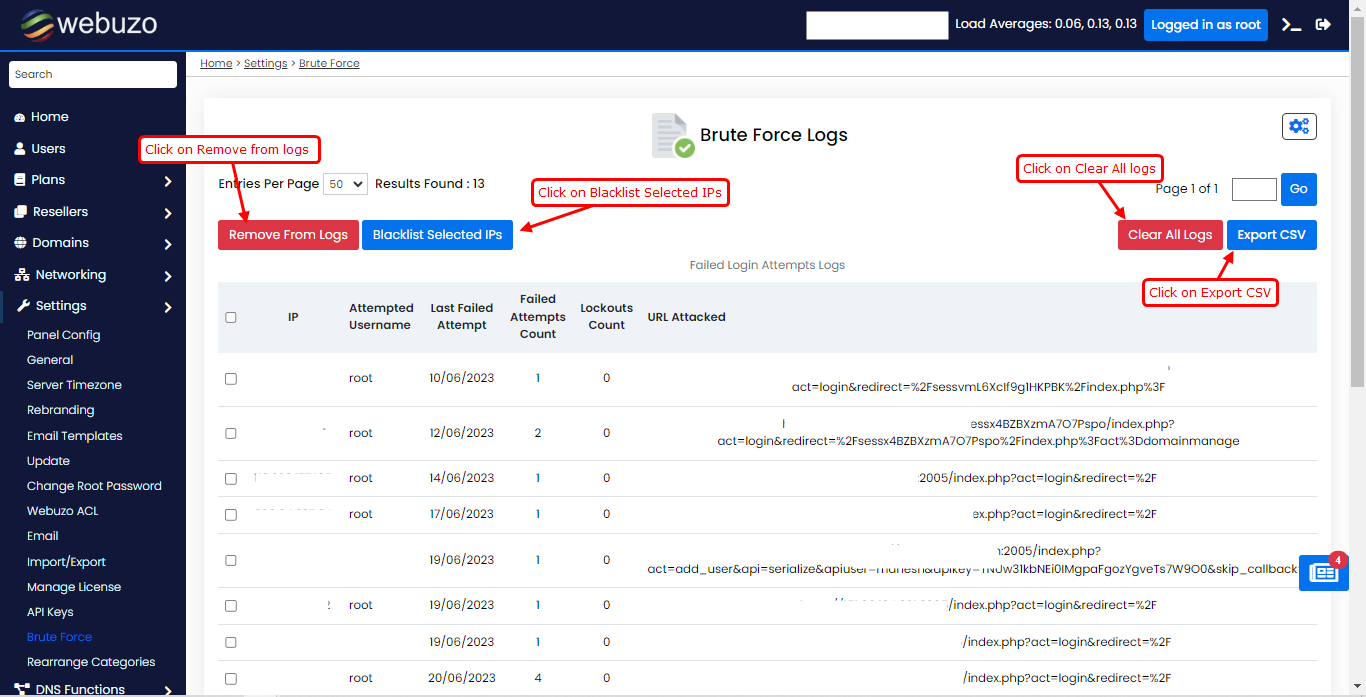Click the Home icon in sidebar
Screen dimensions: 1366x697
pos(19,117)
